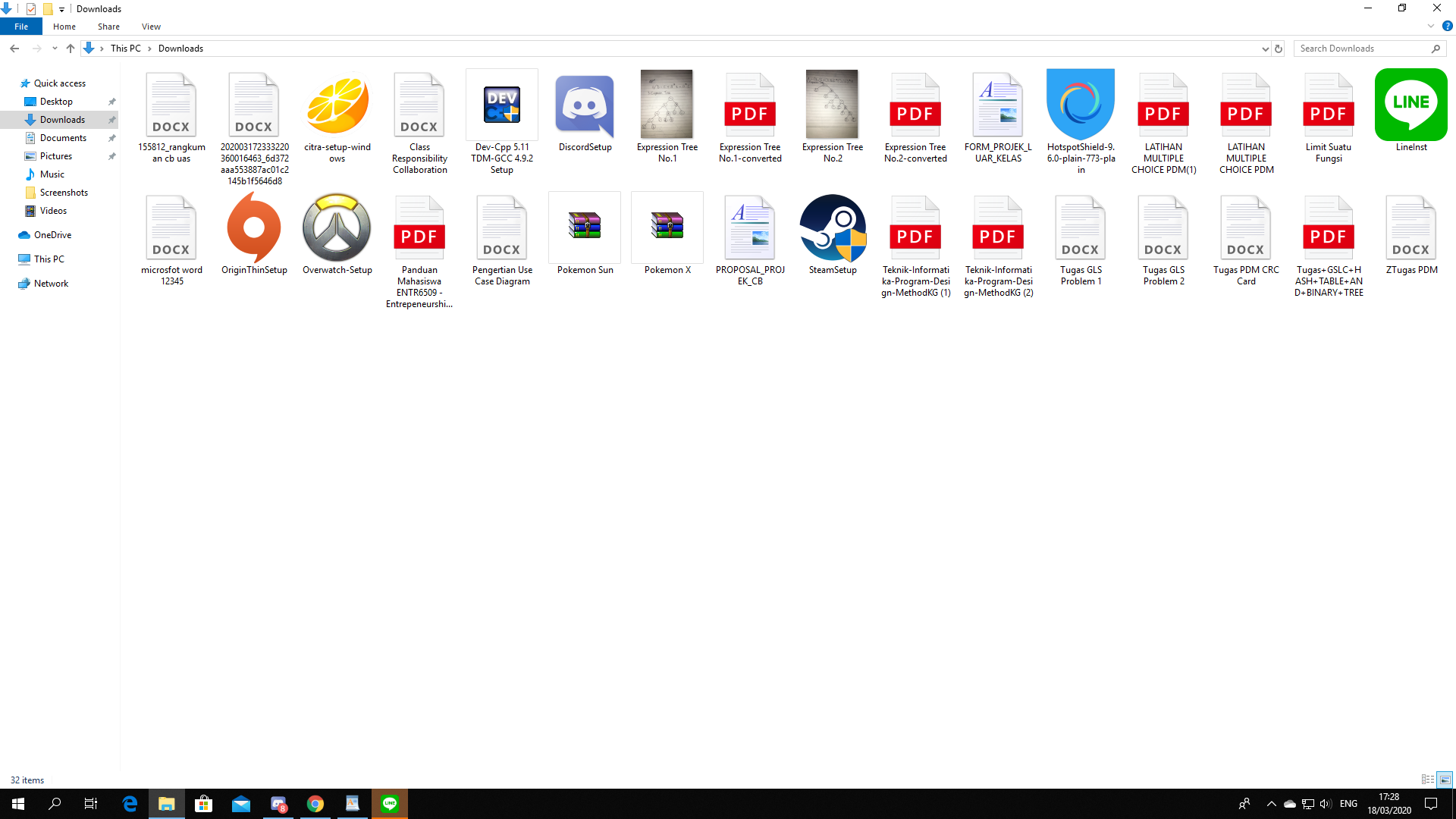Open the Share ribbon tab
Image resolution: width=1456 pixels, height=819 pixels.
pyautogui.click(x=108, y=27)
